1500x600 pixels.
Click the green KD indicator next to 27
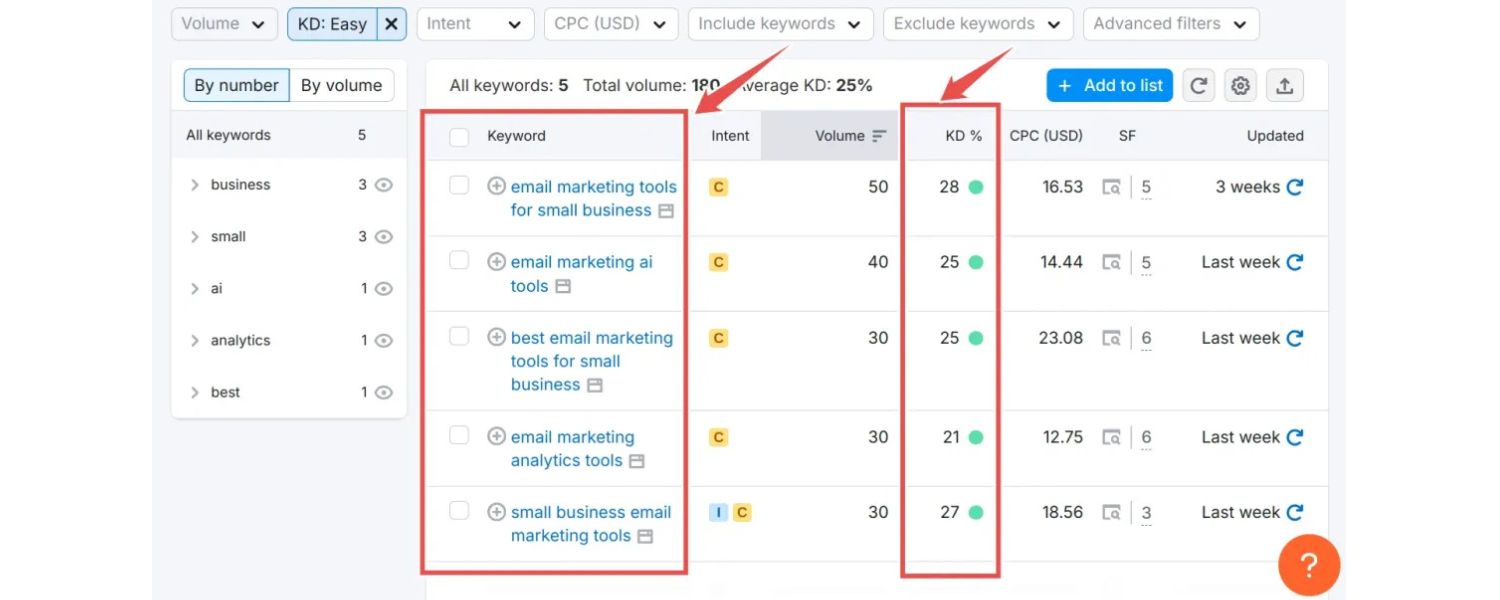click(x=976, y=512)
